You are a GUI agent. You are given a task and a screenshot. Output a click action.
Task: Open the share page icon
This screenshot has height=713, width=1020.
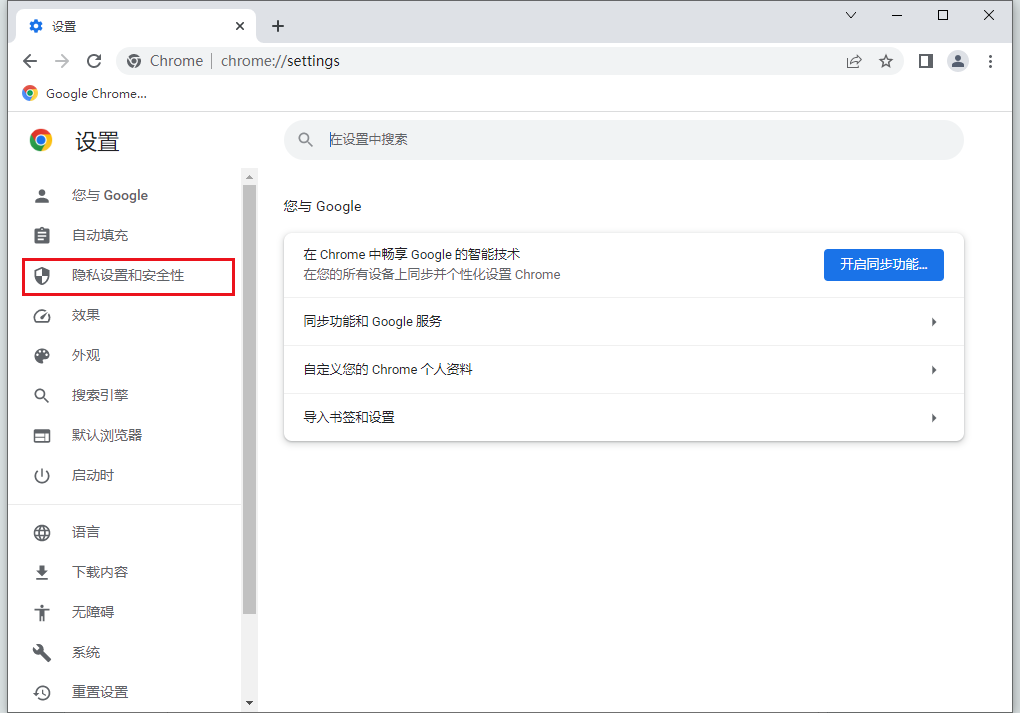pyautogui.click(x=854, y=61)
